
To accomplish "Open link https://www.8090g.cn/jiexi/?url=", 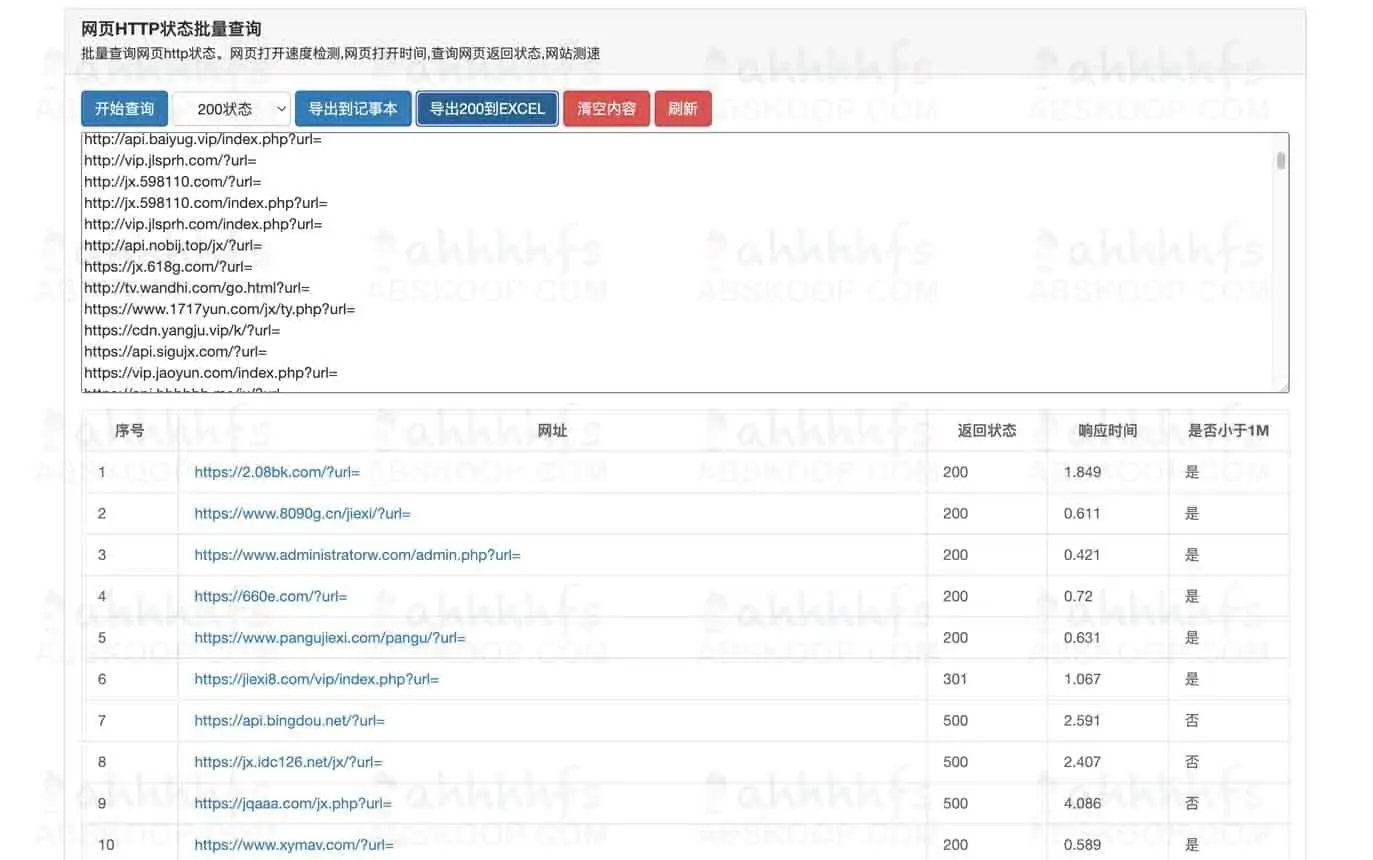I will [x=302, y=513].
